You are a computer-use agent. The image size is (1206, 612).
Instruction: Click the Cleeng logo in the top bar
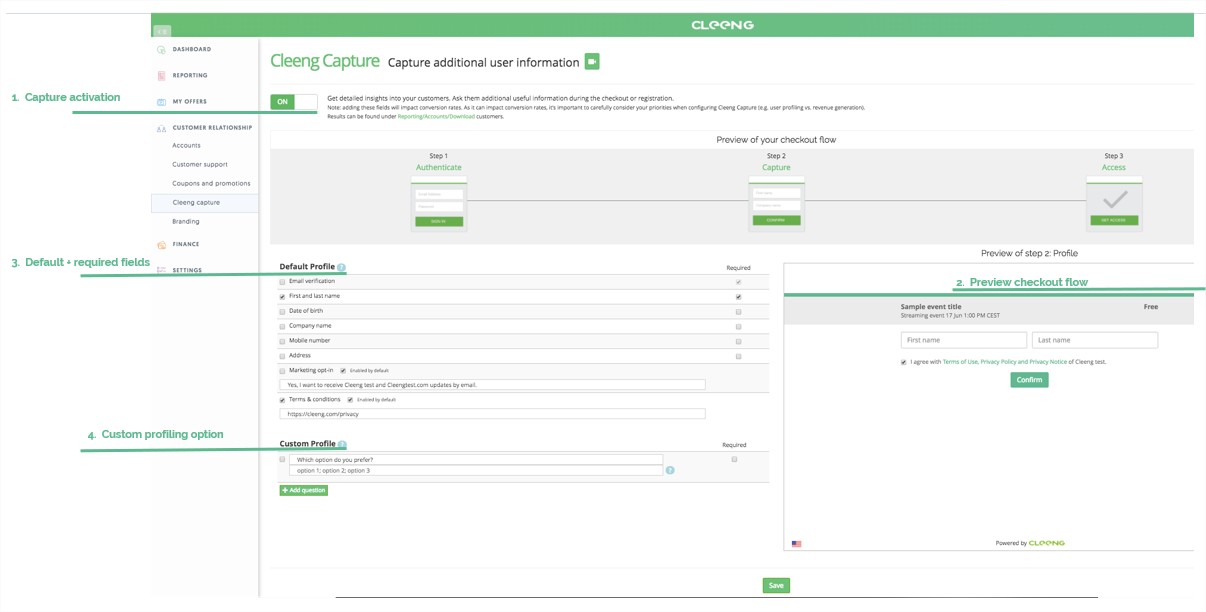point(722,25)
